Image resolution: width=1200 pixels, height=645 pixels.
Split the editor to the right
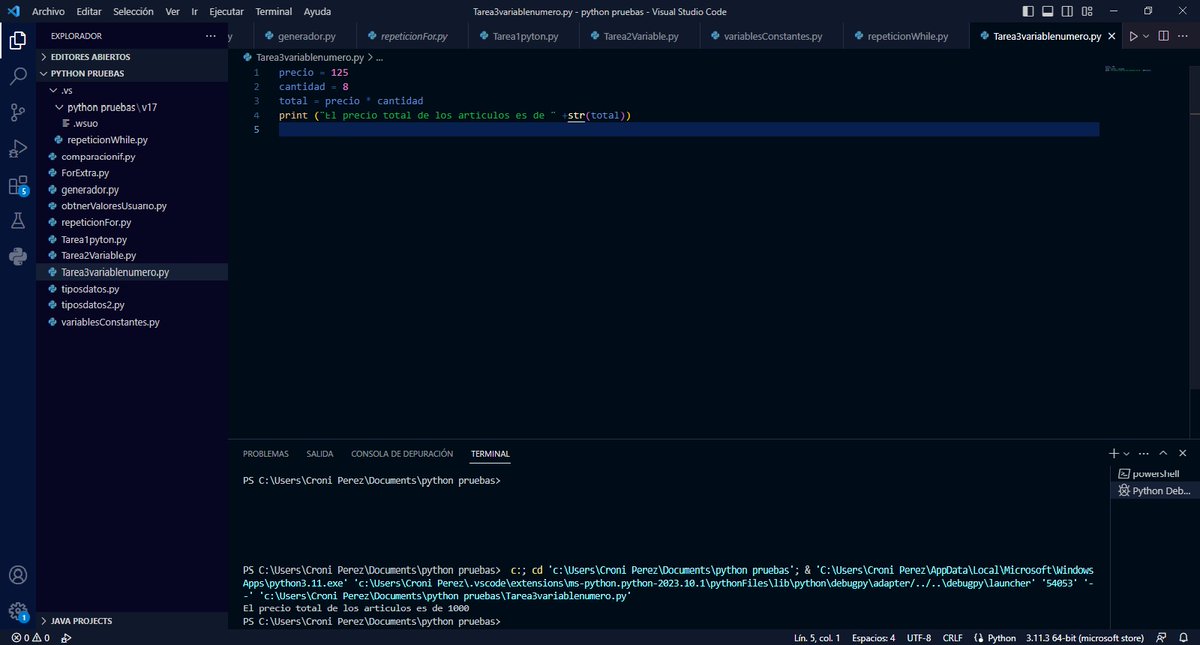point(1164,36)
